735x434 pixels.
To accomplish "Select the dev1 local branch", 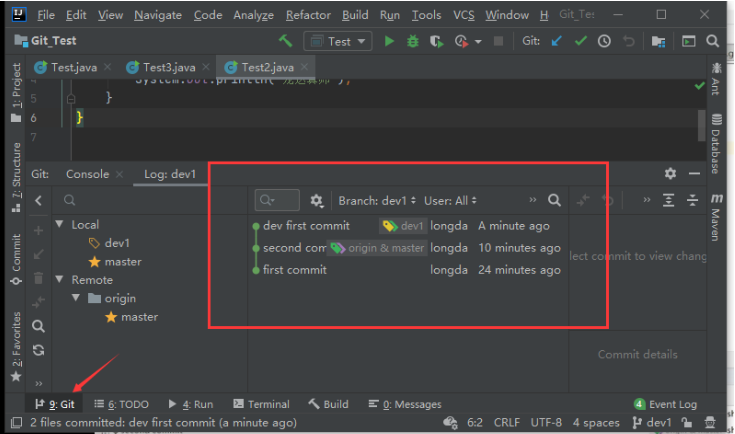I will [x=117, y=243].
